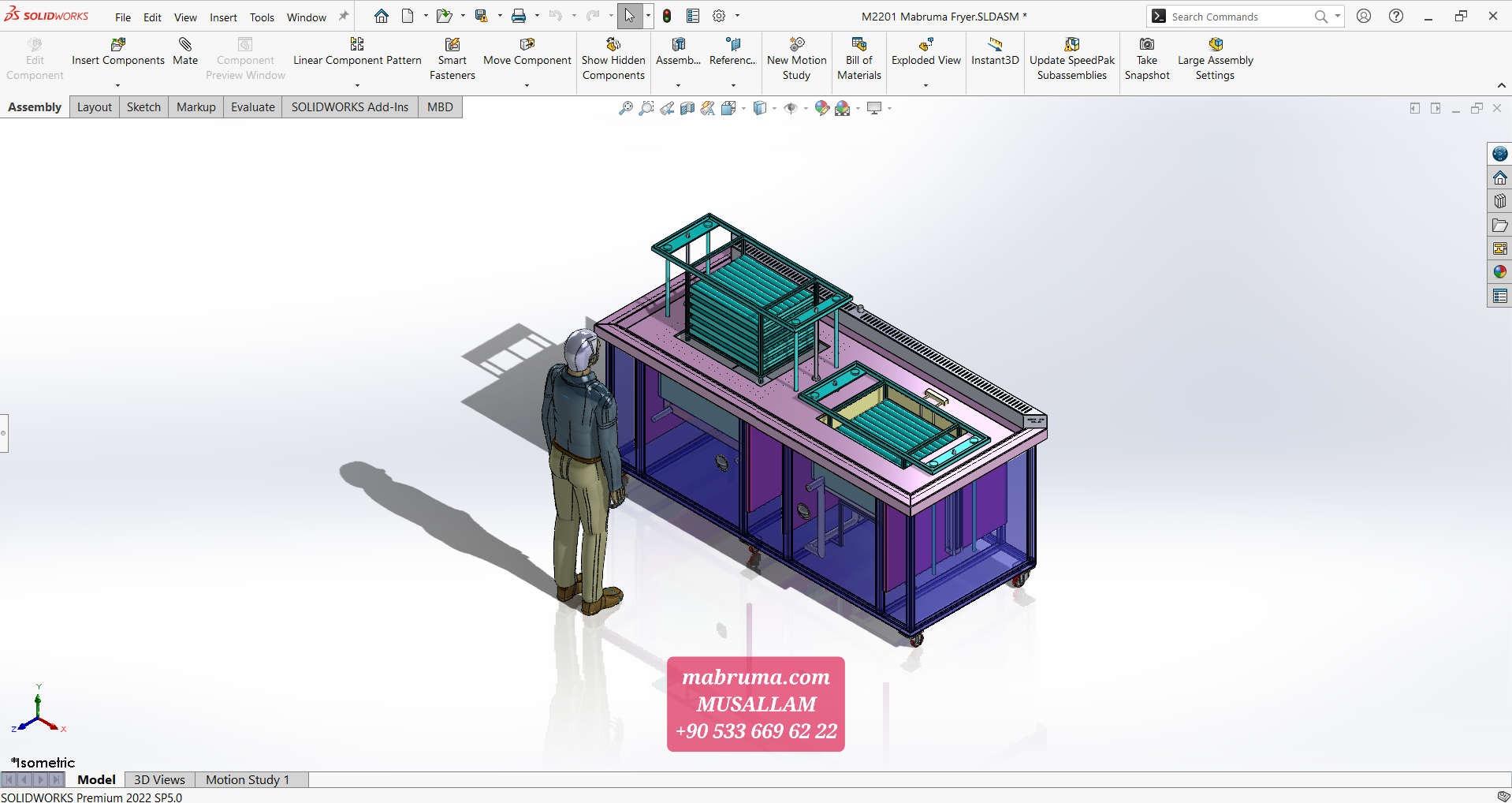The image size is (1512, 803).
Task: Click Show Hidden Components
Action: pyautogui.click(x=613, y=59)
